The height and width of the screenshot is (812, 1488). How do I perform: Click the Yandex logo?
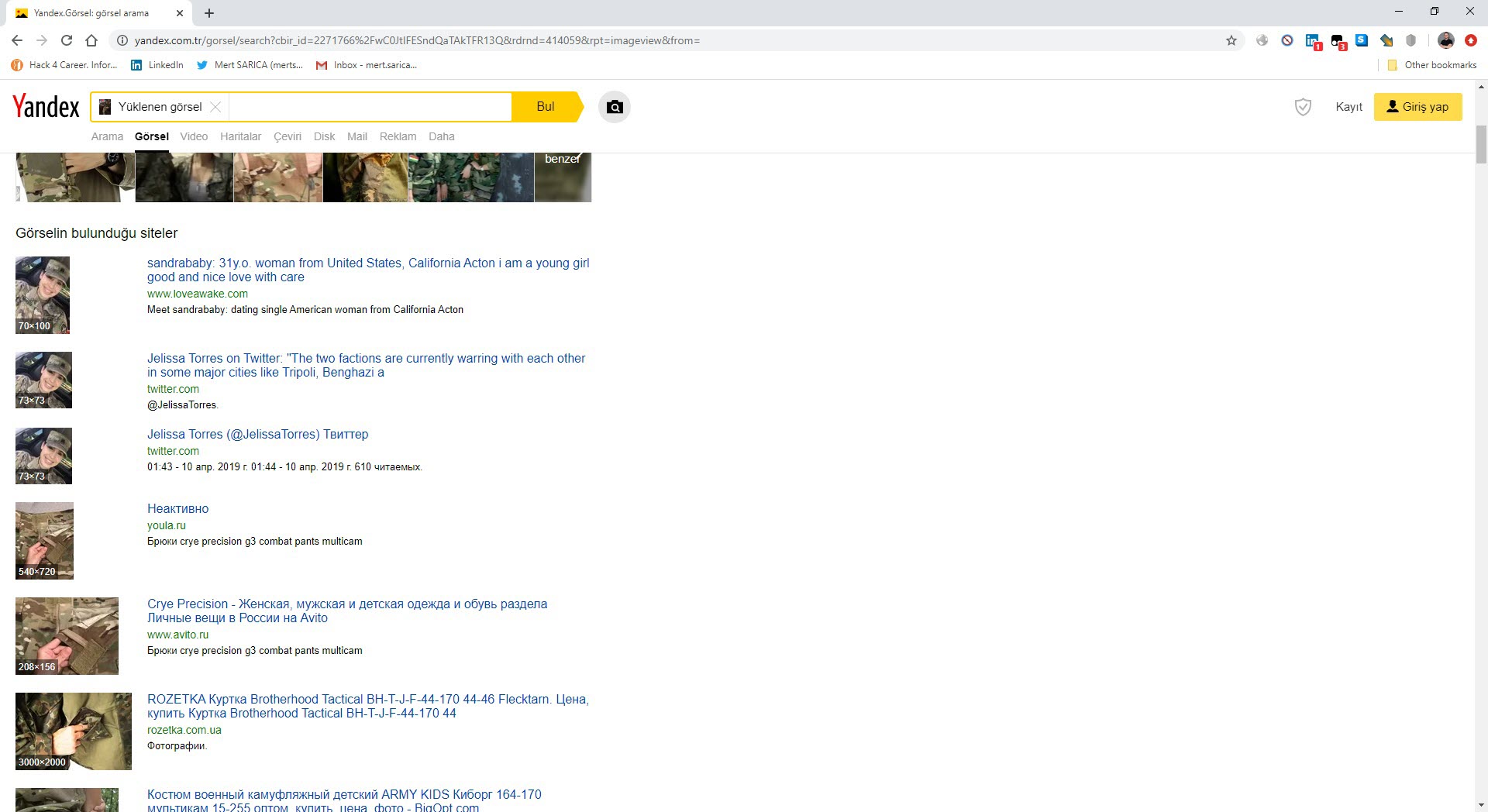pyautogui.click(x=46, y=107)
